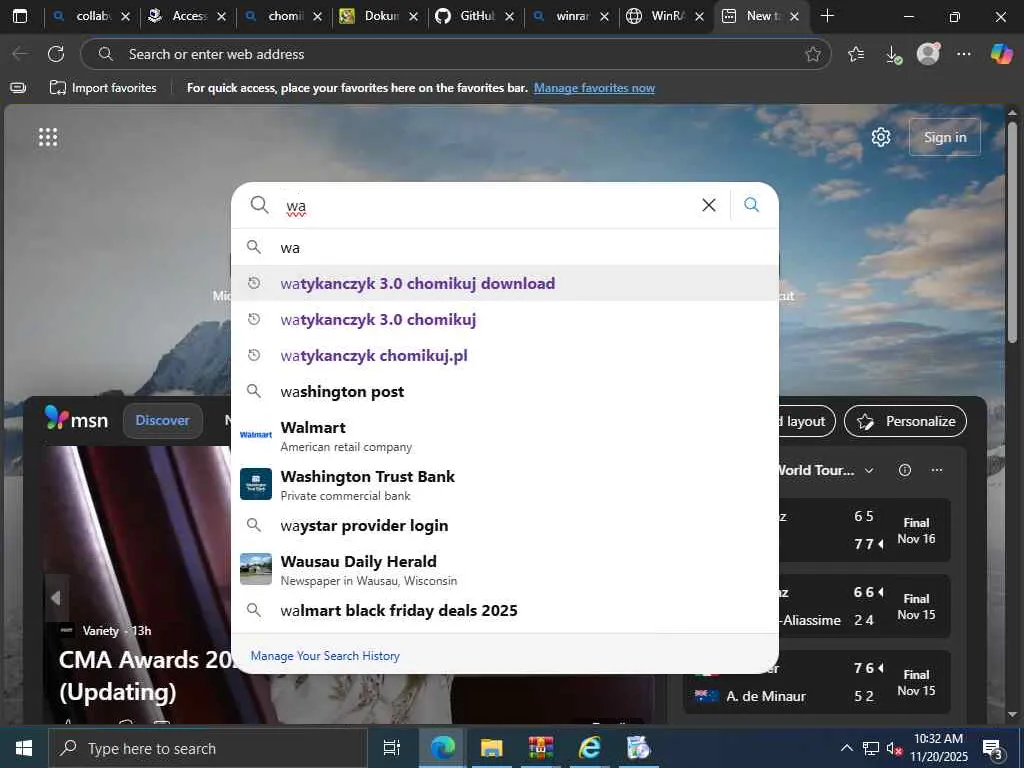Open Settings and more ellipsis menu
The width and height of the screenshot is (1024, 768).
click(963, 54)
